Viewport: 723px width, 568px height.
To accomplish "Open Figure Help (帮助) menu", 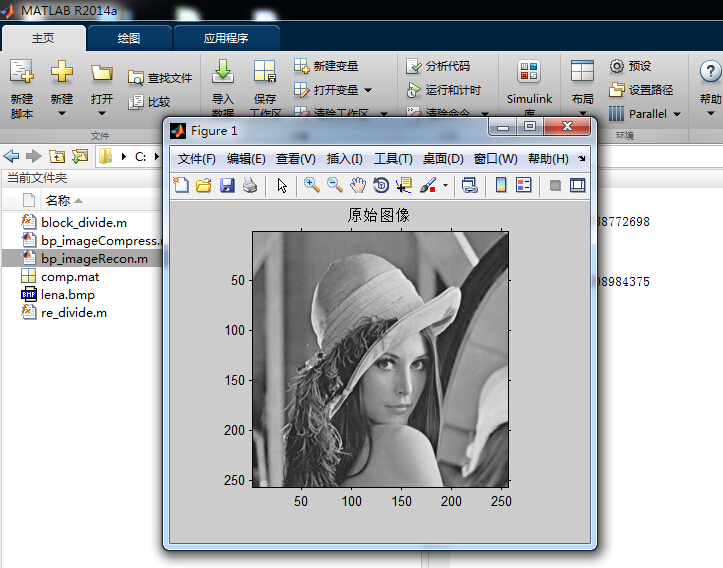I will pyautogui.click(x=548, y=159).
